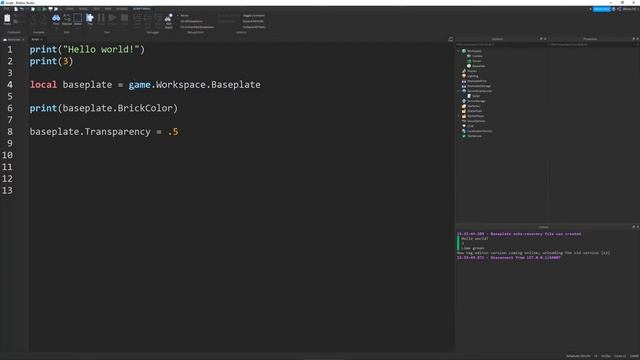Open the Find binoculars tool
This screenshot has height=360, width=640.
56,19
